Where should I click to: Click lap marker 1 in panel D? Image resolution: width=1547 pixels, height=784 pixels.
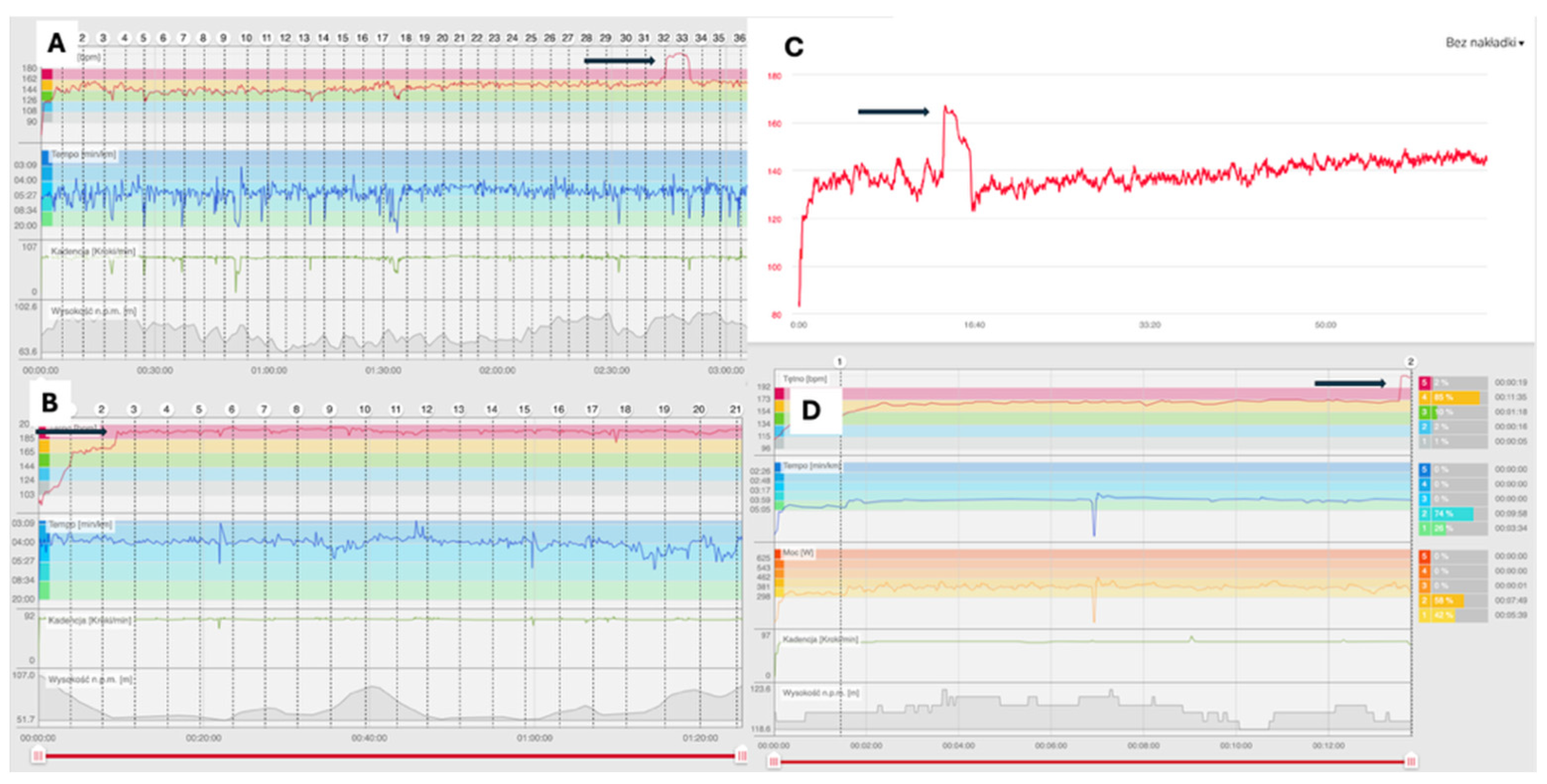click(x=840, y=362)
